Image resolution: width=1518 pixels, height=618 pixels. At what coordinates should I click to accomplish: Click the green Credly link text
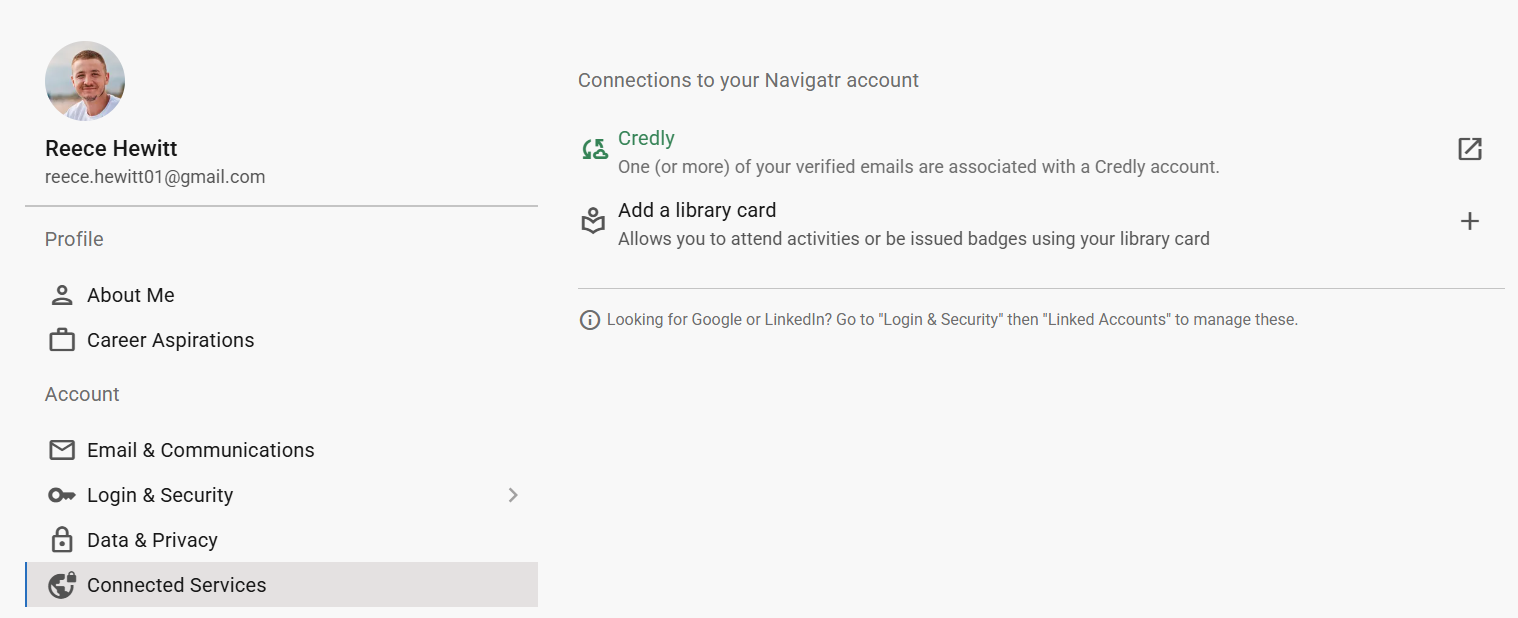(x=646, y=138)
